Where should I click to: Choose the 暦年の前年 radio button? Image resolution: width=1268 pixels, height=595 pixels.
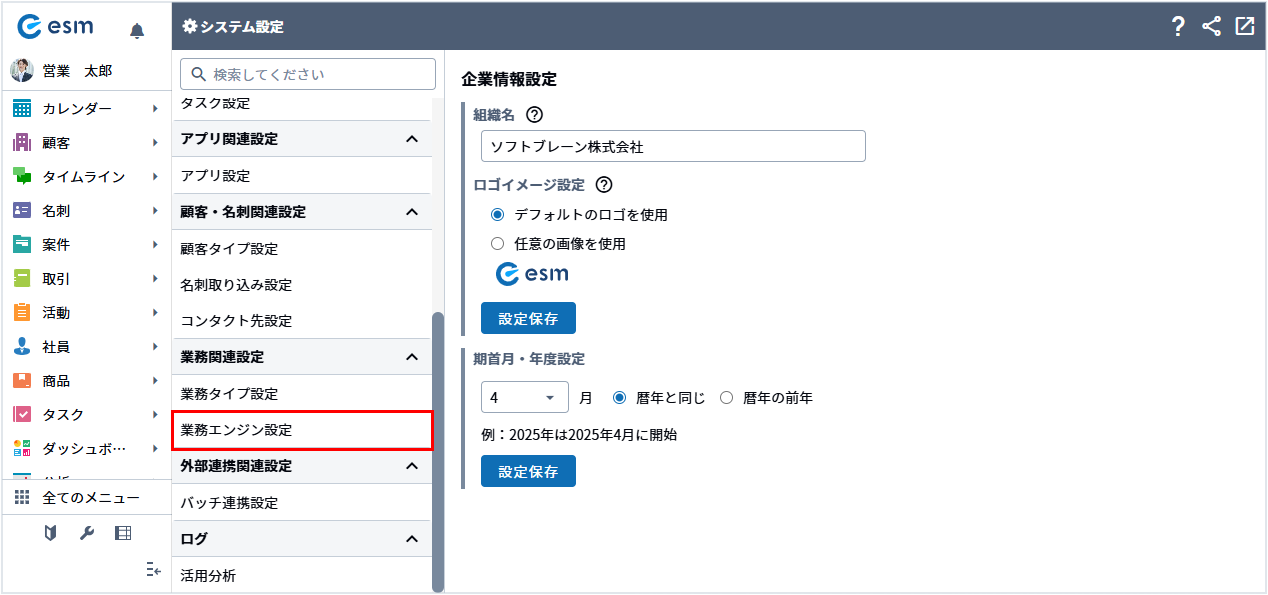tap(727, 398)
